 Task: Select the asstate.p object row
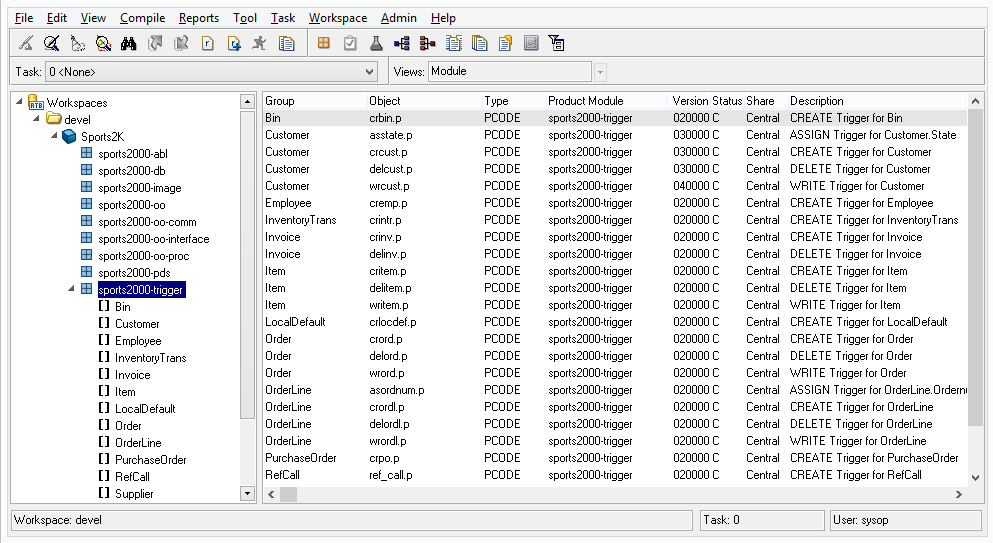pos(615,135)
